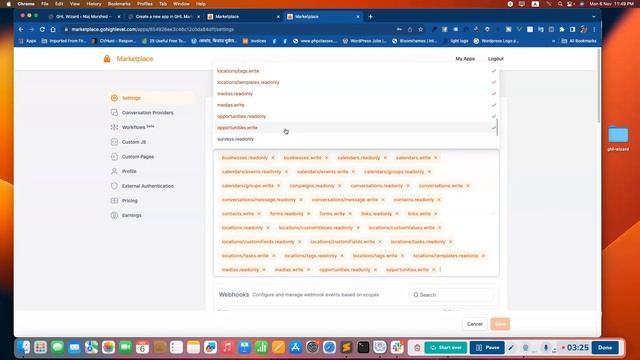Click My Apps link
Viewport: 640px width, 360px height.
465,59
